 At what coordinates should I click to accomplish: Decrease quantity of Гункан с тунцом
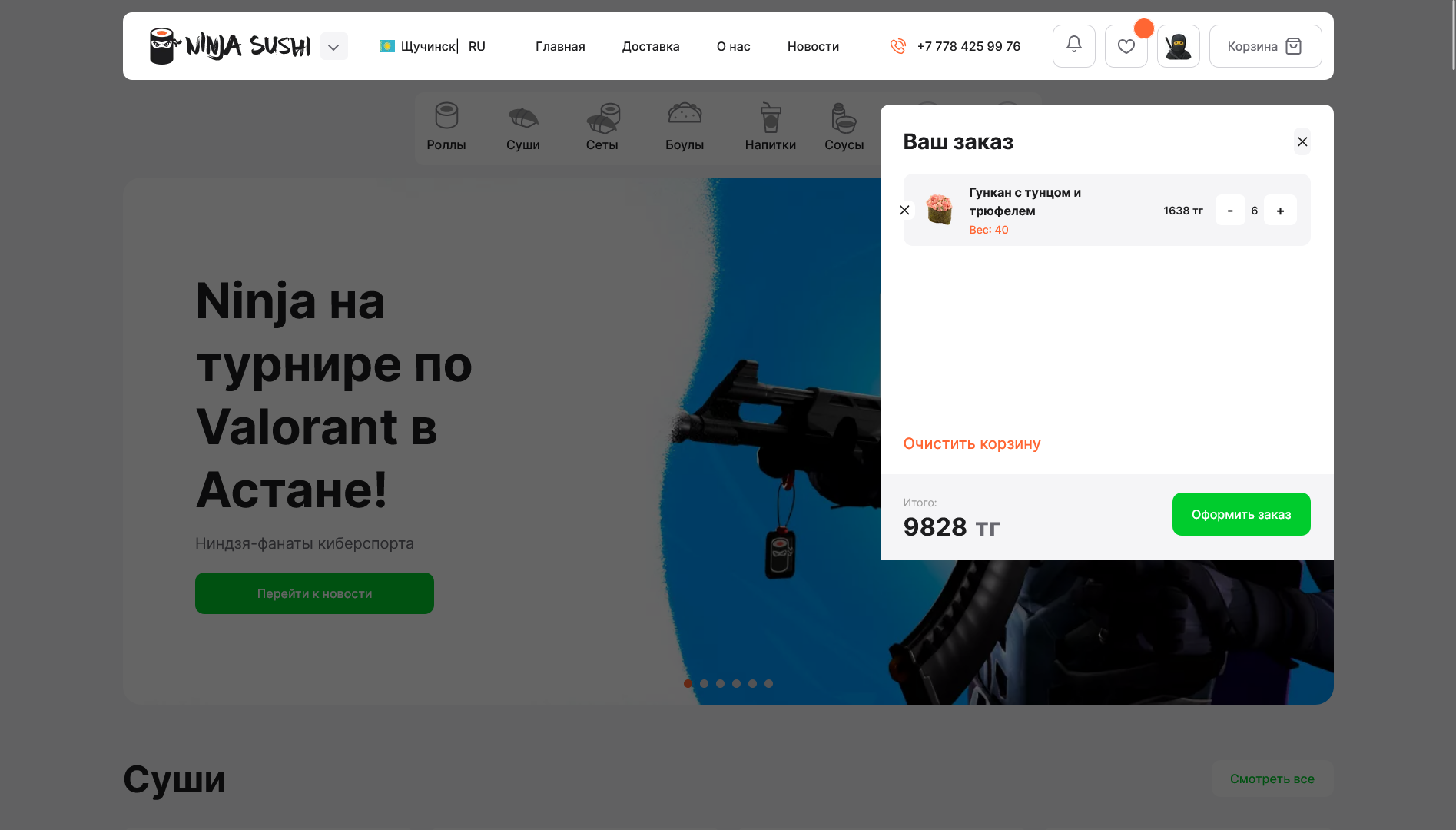1230,210
